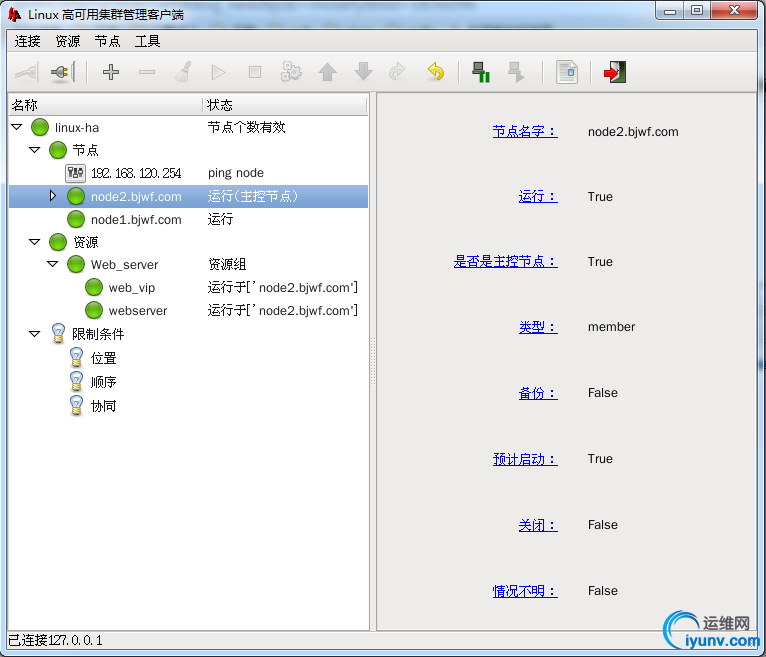Screen dimensions: 766x657
Task: Maximize the cluster manager window
Action: (697, 10)
